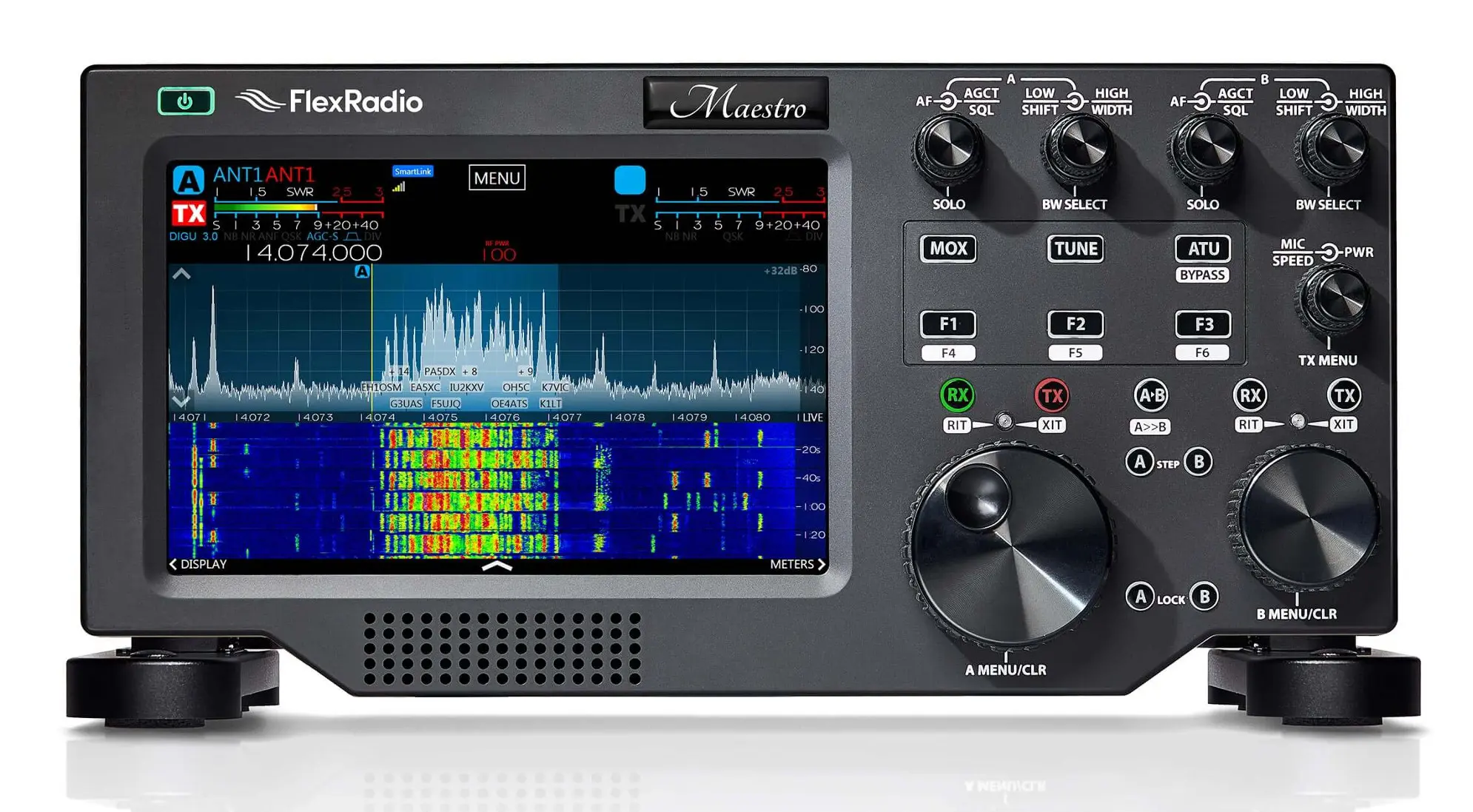
Task: Tap the K7VIC spot label
Action: [555, 387]
